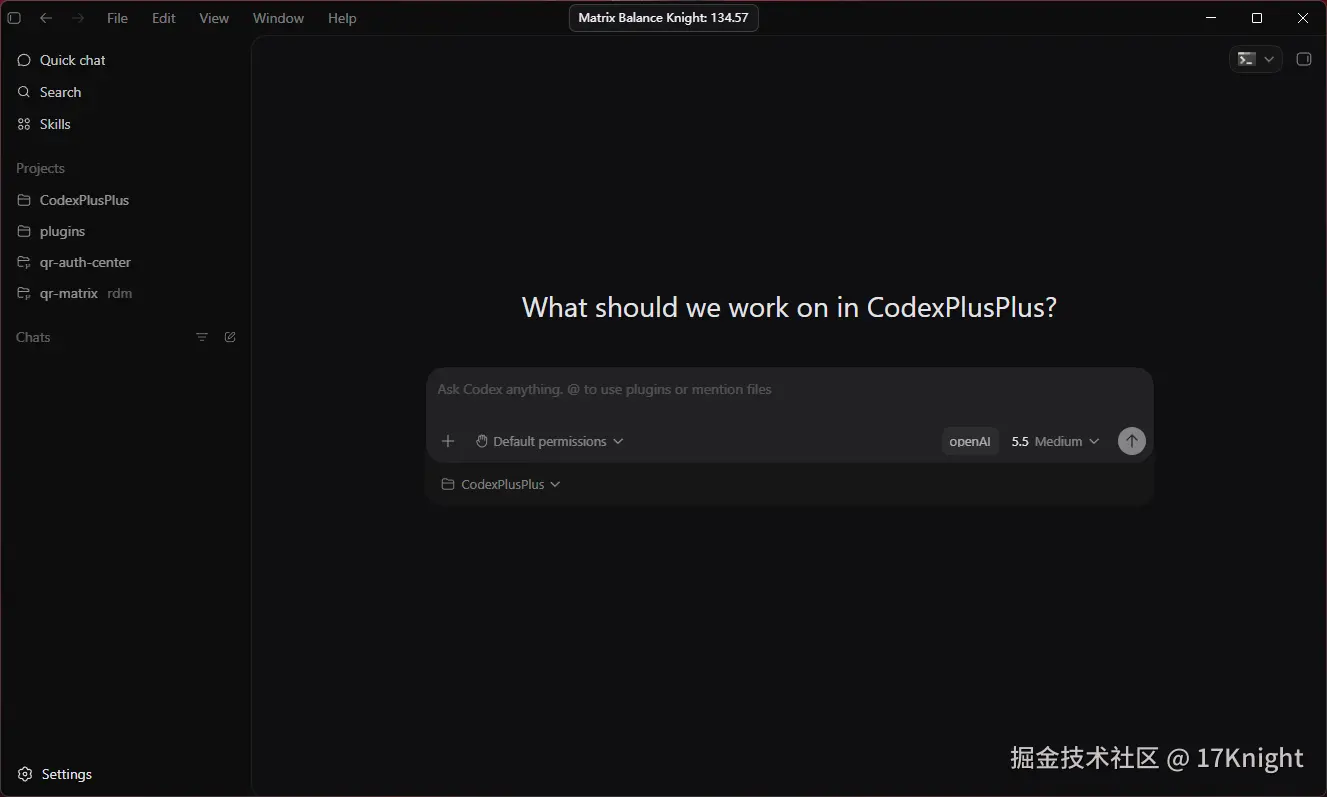Viewport: 1327px width, 797px height.
Task: Toggle the left sidebar panel icon
Action: [x=14, y=18]
